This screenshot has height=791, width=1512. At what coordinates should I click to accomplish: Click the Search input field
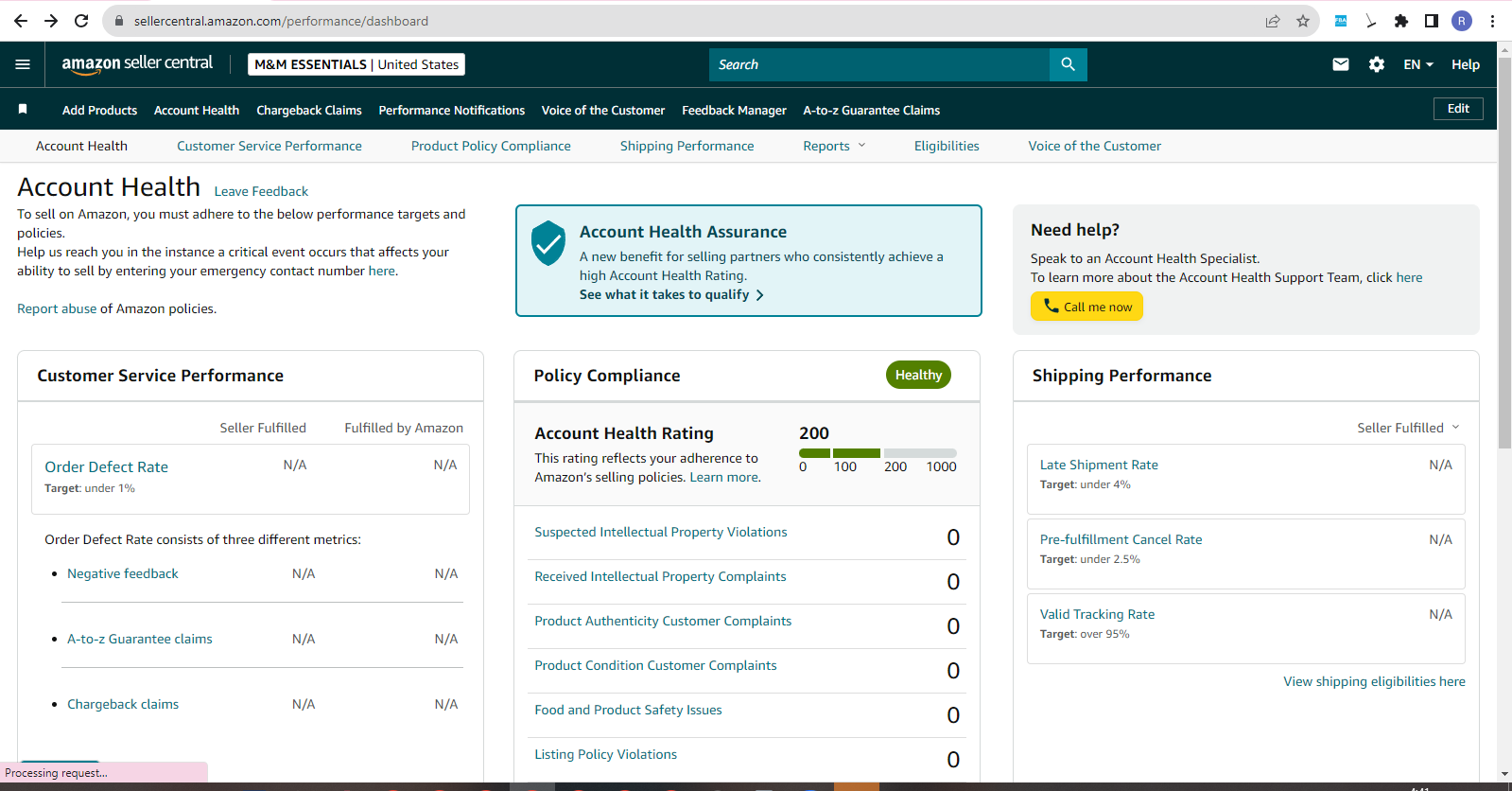point(879,64)
